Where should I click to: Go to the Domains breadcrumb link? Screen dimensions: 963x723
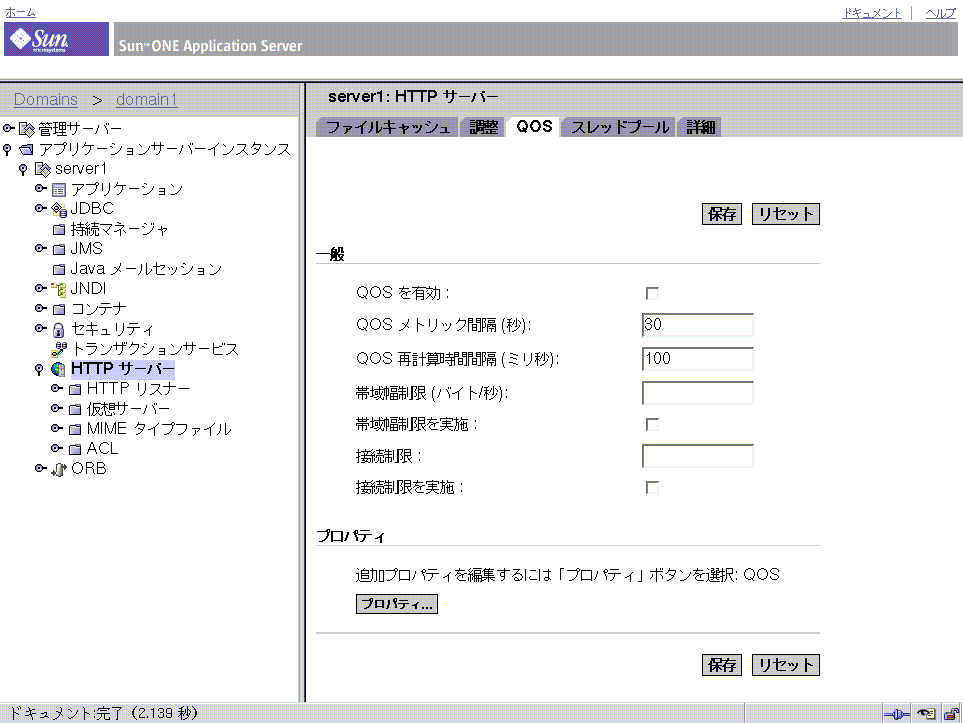point(45,100)
